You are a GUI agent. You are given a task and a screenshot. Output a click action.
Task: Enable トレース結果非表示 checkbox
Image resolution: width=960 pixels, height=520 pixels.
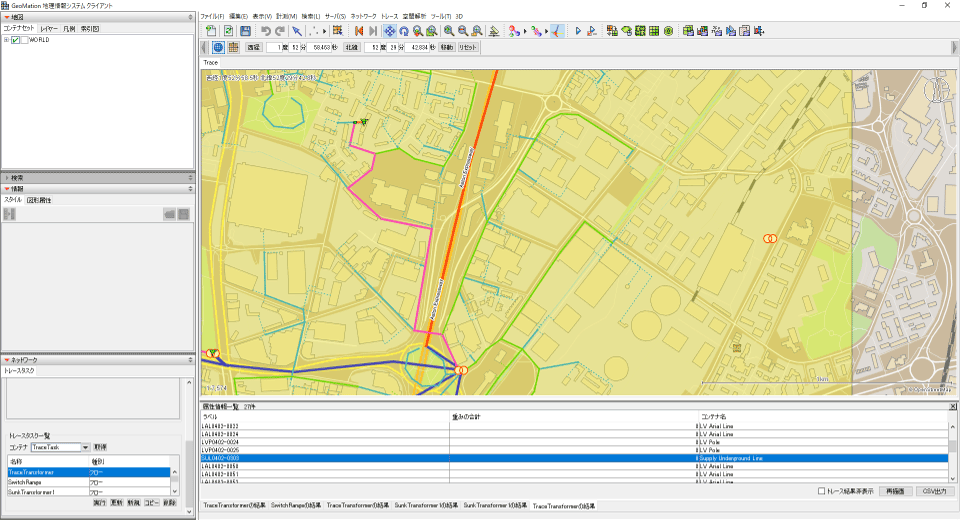[821, 491]
